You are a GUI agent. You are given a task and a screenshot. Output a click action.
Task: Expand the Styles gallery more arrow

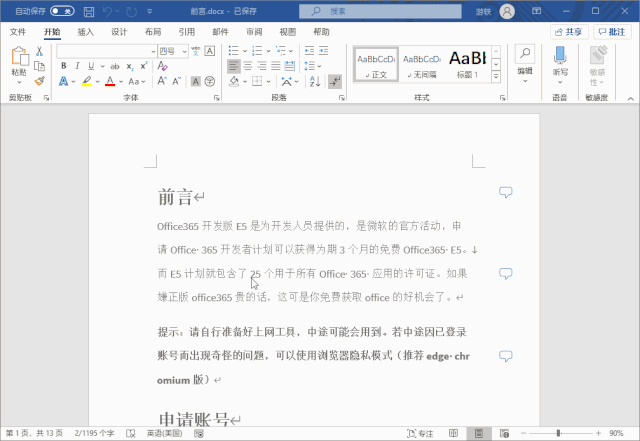496,76
